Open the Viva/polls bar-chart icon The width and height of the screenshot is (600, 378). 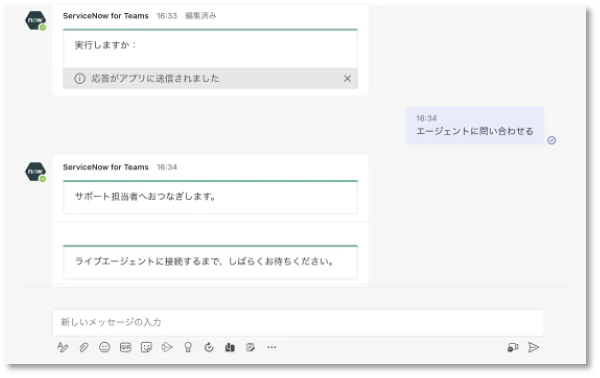click(230, 347)
